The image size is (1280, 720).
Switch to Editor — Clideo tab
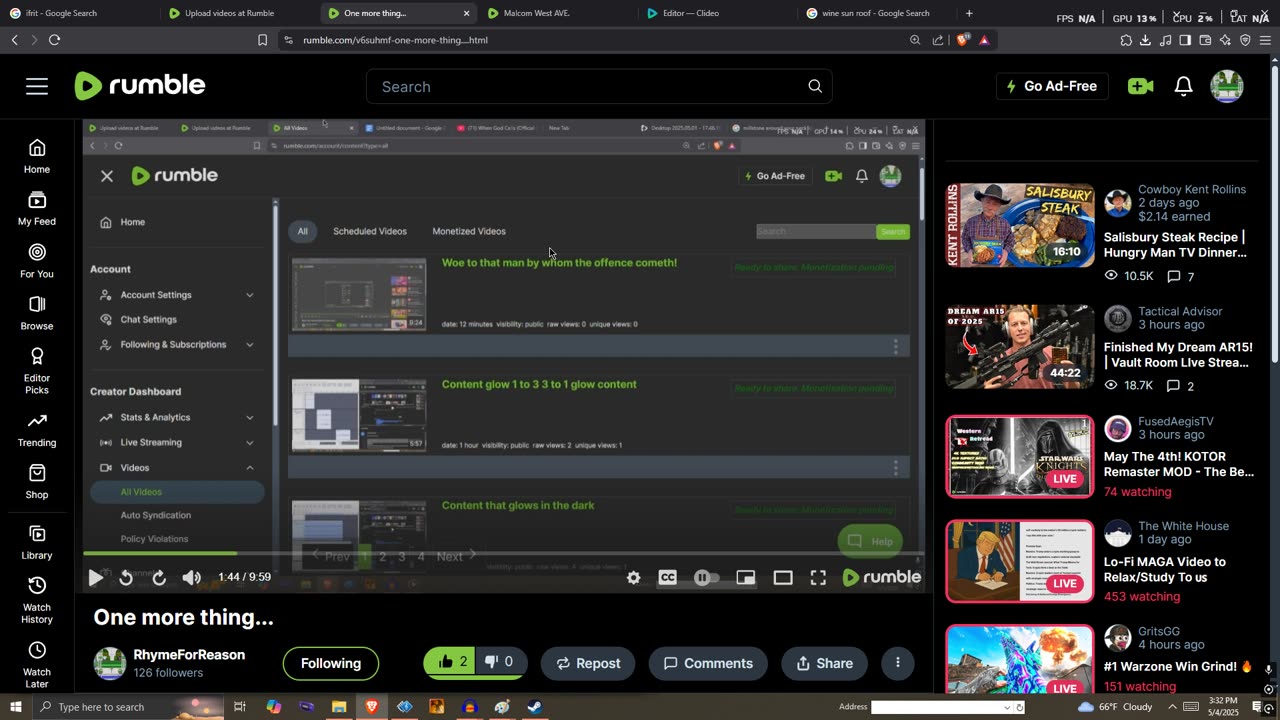coord(690,13)
